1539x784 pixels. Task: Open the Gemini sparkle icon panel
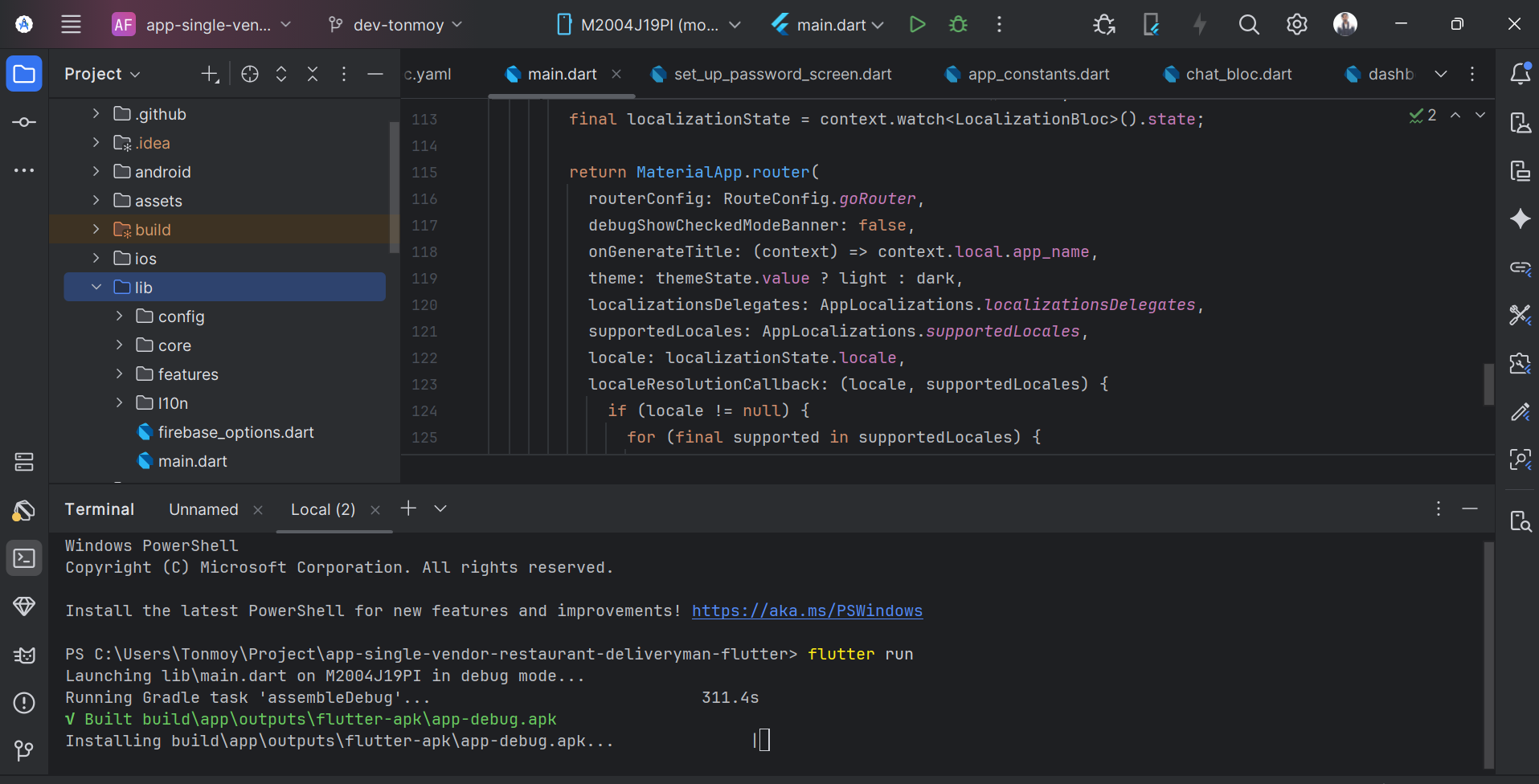point(1520,218)
